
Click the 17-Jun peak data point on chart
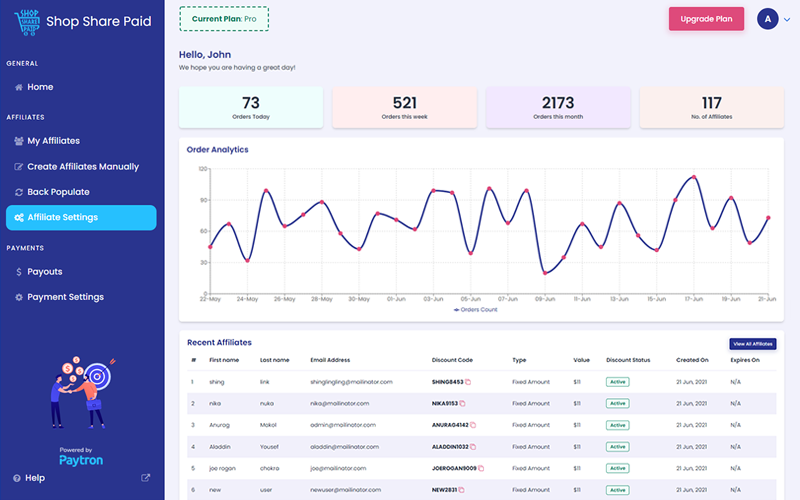pyautogui.click(x=694, y=177)
